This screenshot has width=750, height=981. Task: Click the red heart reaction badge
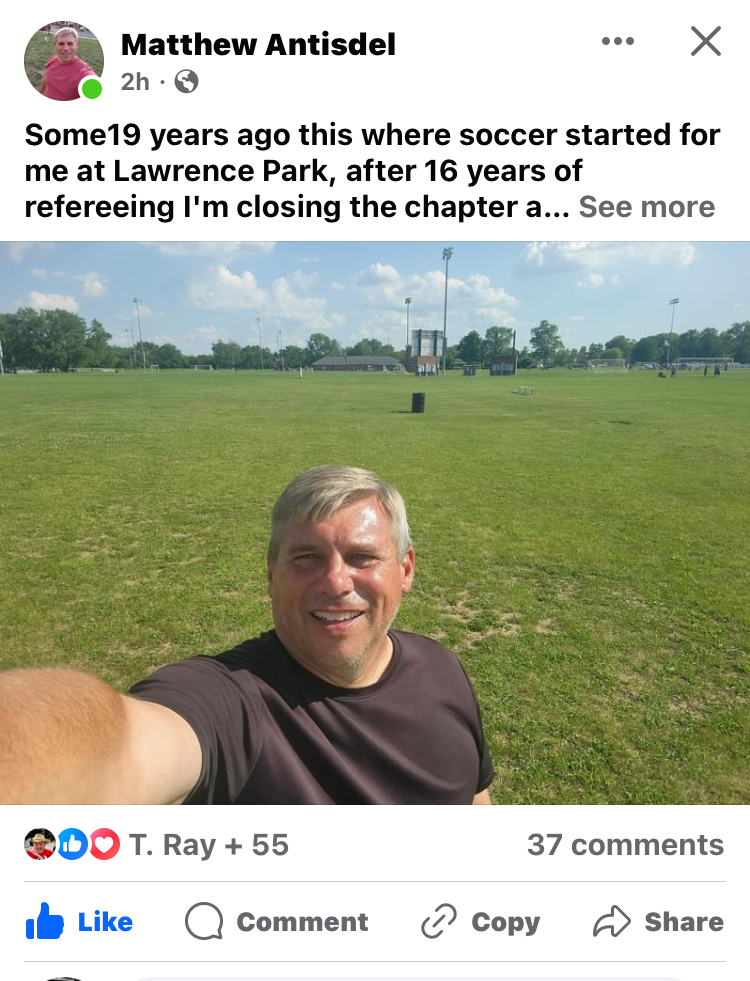click(104, 844)
